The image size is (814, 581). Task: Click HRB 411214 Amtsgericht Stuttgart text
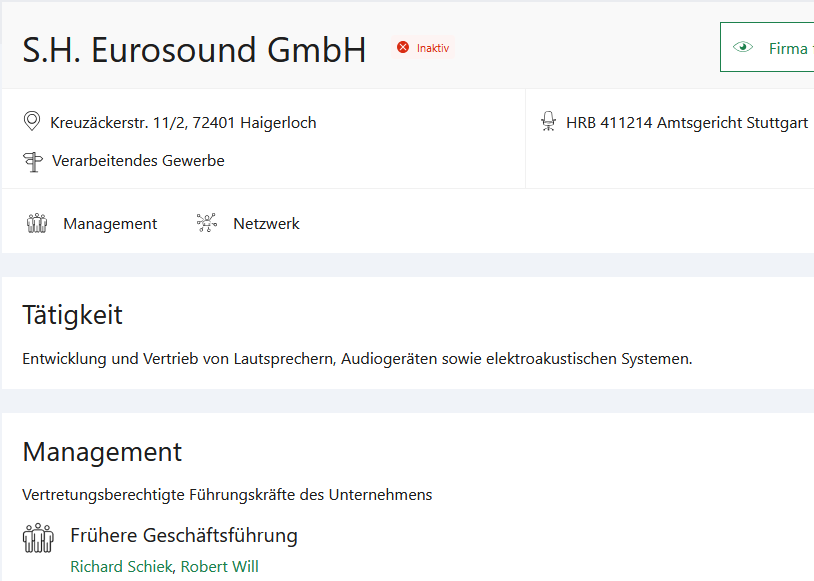click(x=687, y=123)
